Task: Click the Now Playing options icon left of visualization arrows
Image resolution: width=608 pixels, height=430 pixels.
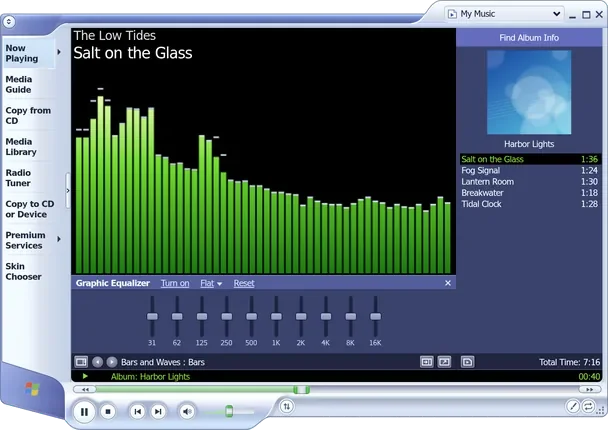Action: click(81, 362)
